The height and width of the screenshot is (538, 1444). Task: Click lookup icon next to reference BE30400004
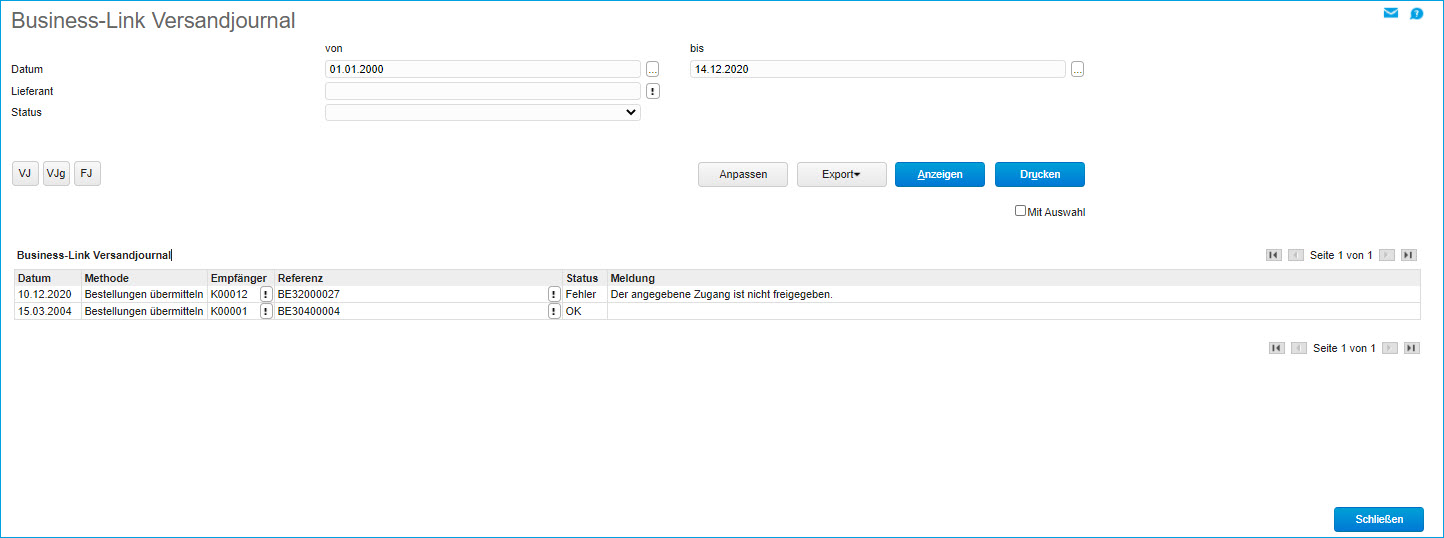pyautogui.click(x=554, y=311)
